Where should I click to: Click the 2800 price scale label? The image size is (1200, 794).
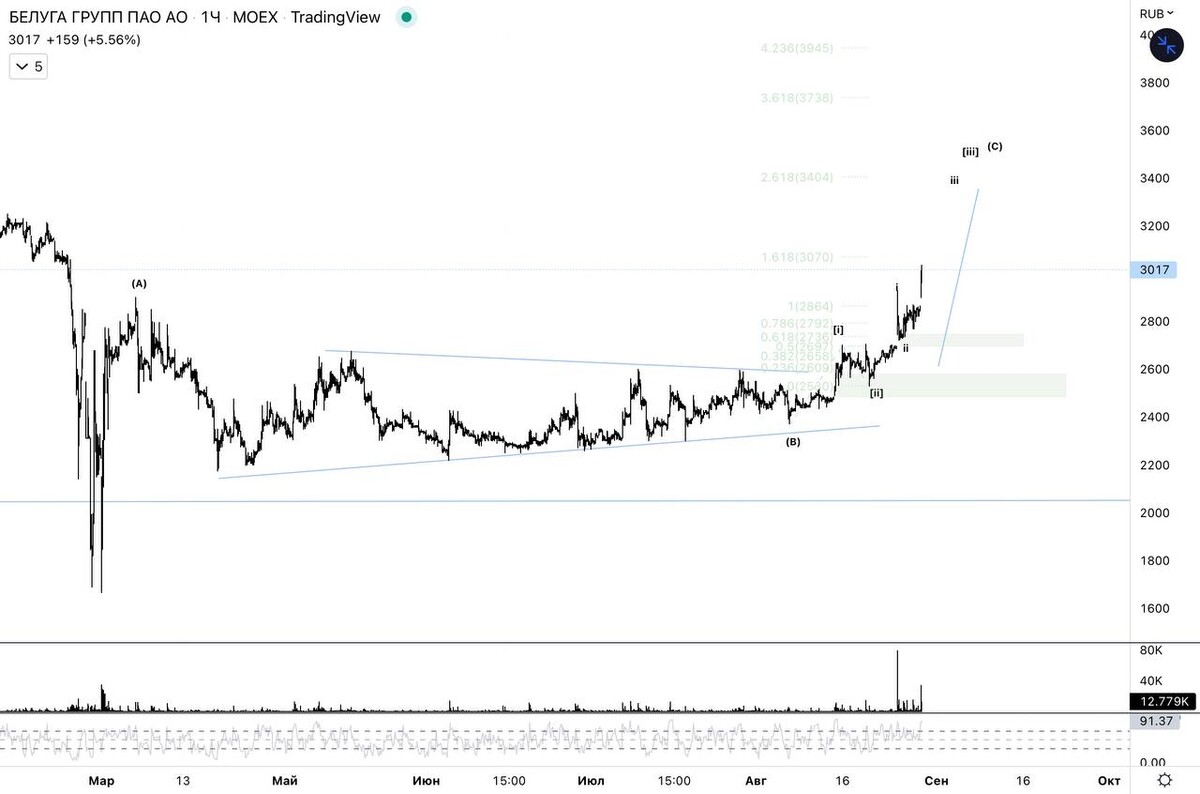click(x=1155, y=322)
